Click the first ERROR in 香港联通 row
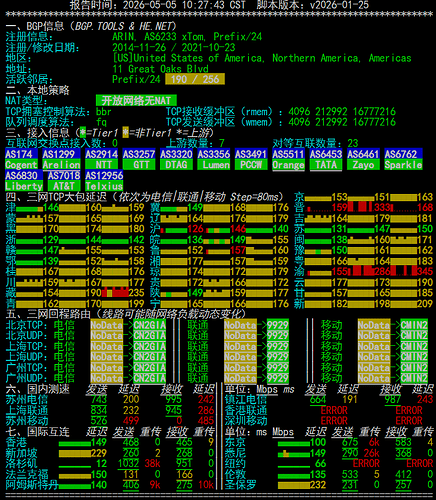This screenshot has height=500, width=436. coord(334,410)
